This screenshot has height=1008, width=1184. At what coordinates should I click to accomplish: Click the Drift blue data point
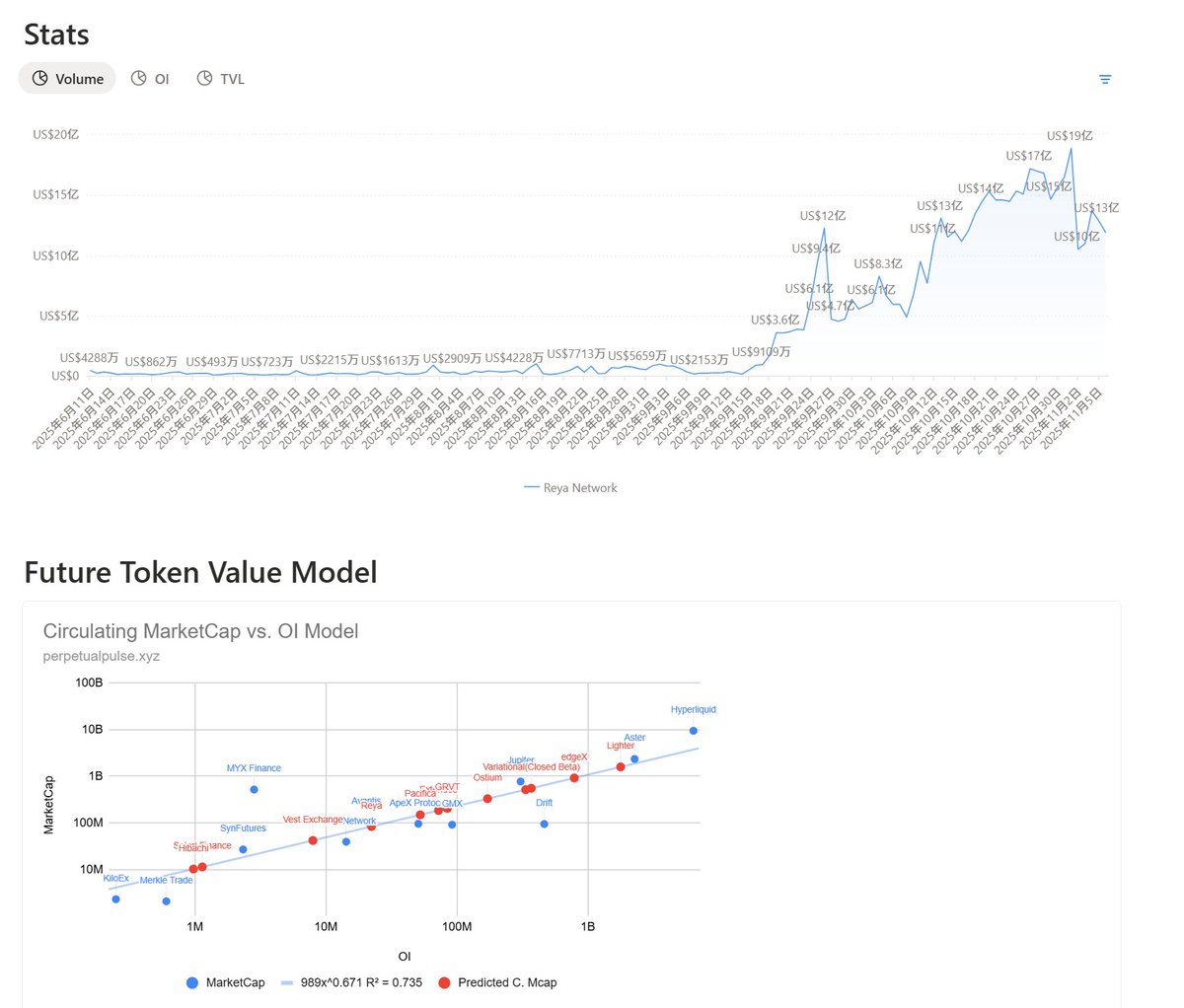(x=544, y=824)
